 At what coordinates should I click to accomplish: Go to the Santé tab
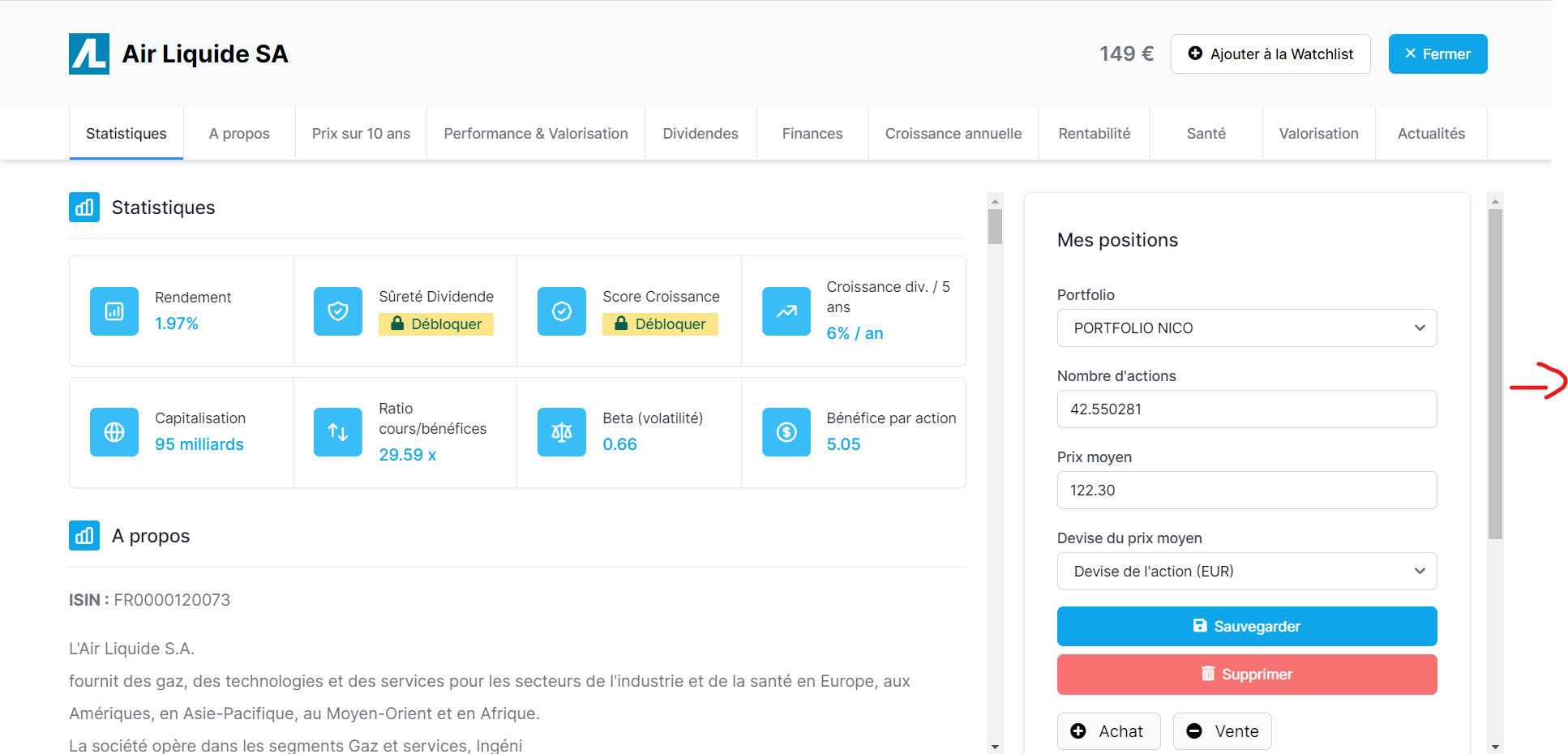(x=1206, y=134)
